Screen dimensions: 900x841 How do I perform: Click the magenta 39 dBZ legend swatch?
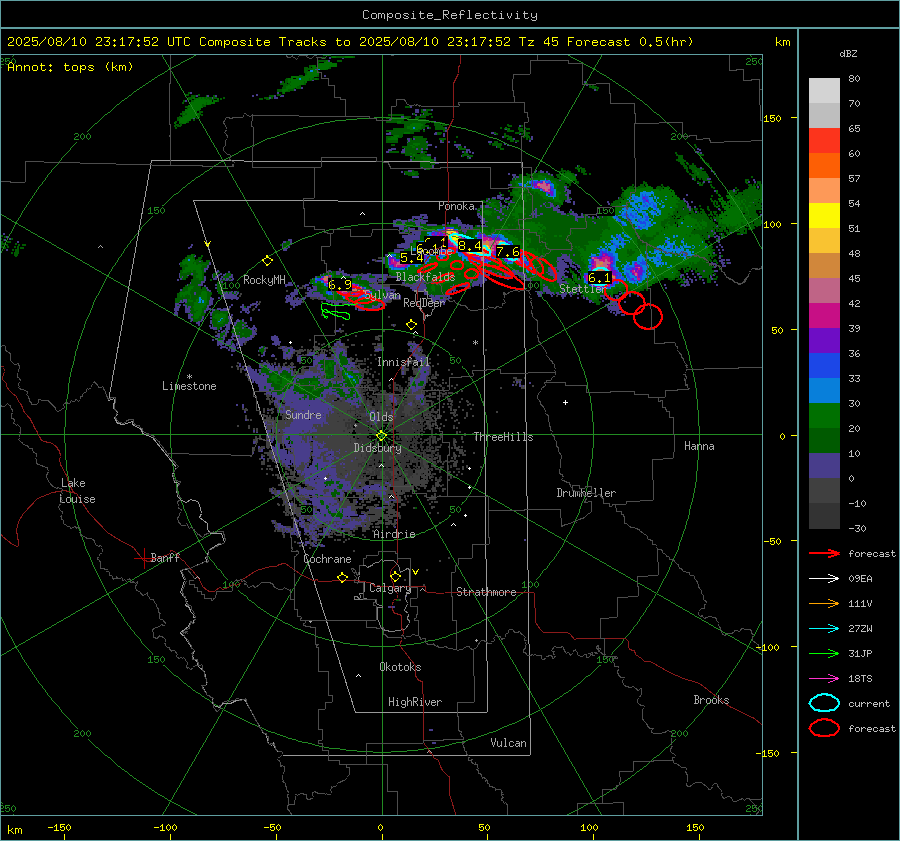(824, 315)
